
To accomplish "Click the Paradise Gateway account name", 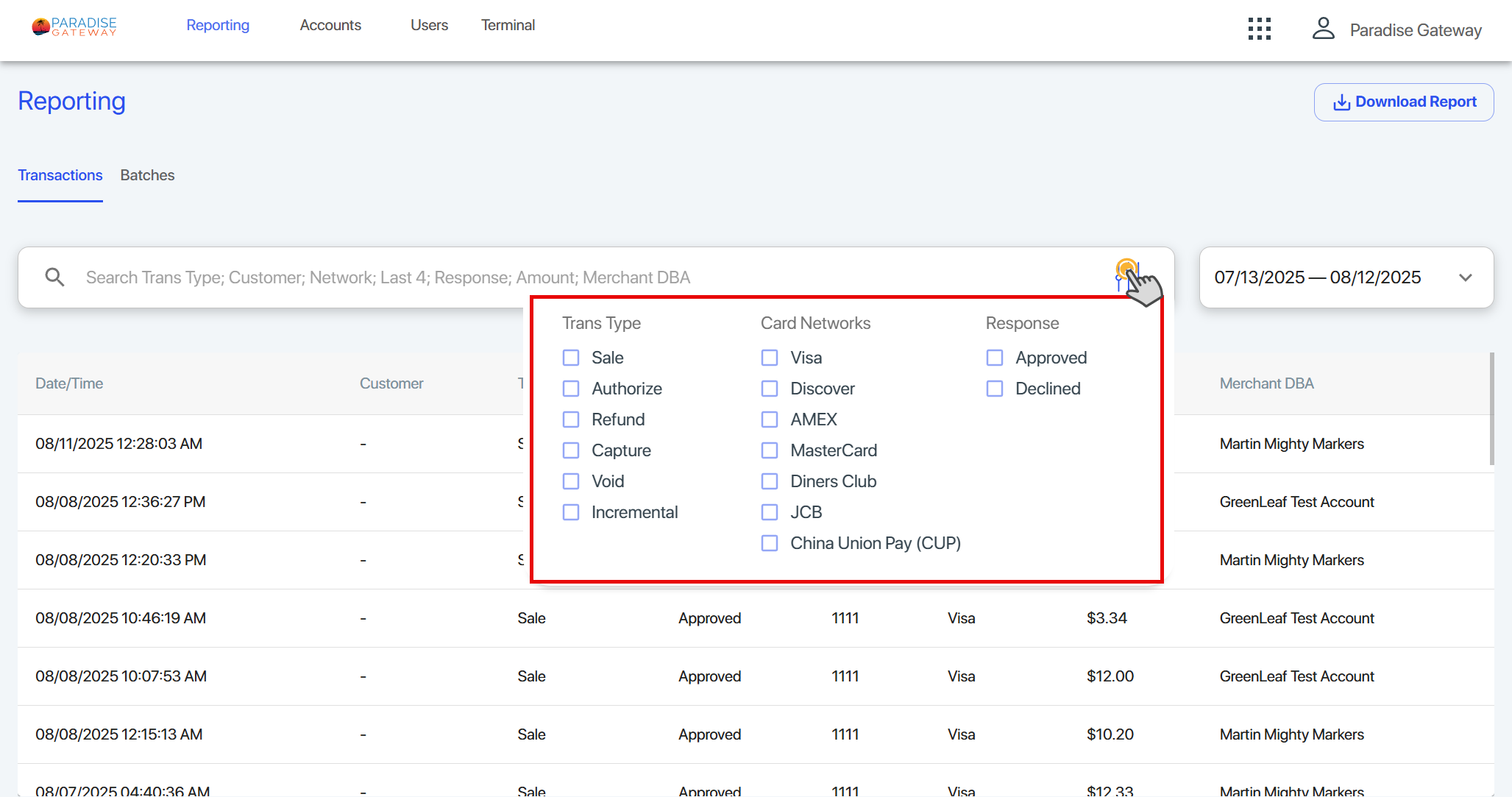I will [1416, 30].
